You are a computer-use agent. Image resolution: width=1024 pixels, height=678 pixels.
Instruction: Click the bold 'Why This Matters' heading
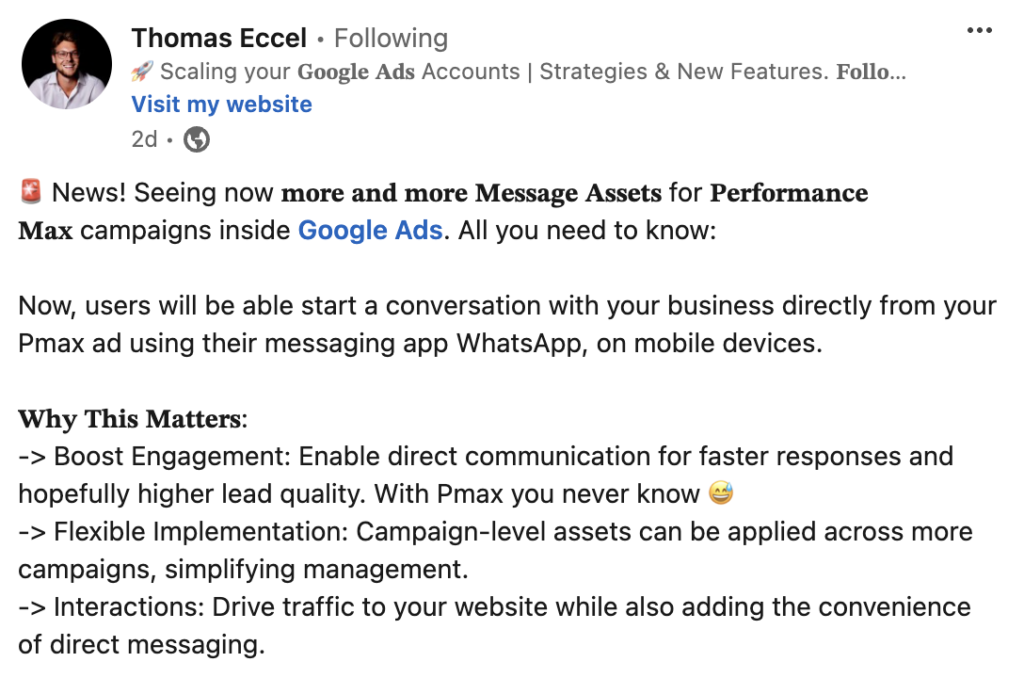pos(130,418)
